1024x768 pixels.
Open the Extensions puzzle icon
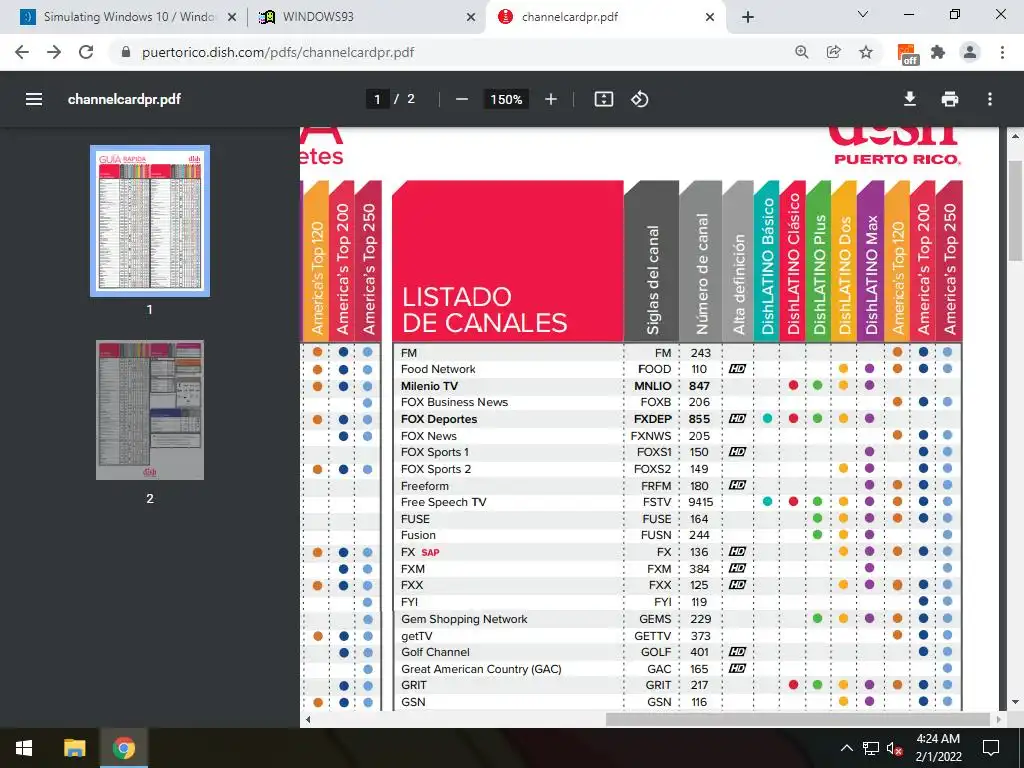click(x=938, y=52)
